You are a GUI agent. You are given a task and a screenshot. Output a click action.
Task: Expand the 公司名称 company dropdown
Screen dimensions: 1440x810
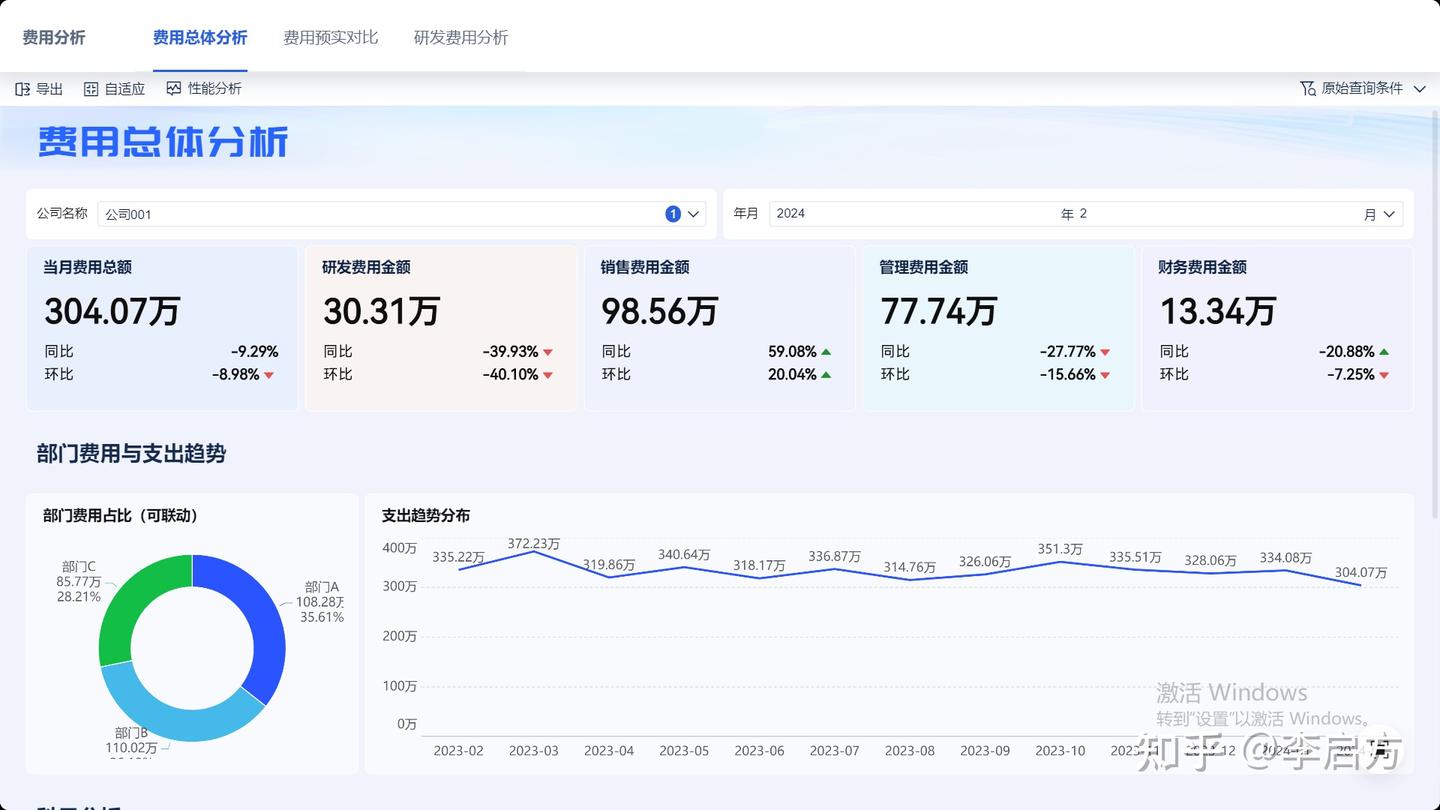pos(694,213)
